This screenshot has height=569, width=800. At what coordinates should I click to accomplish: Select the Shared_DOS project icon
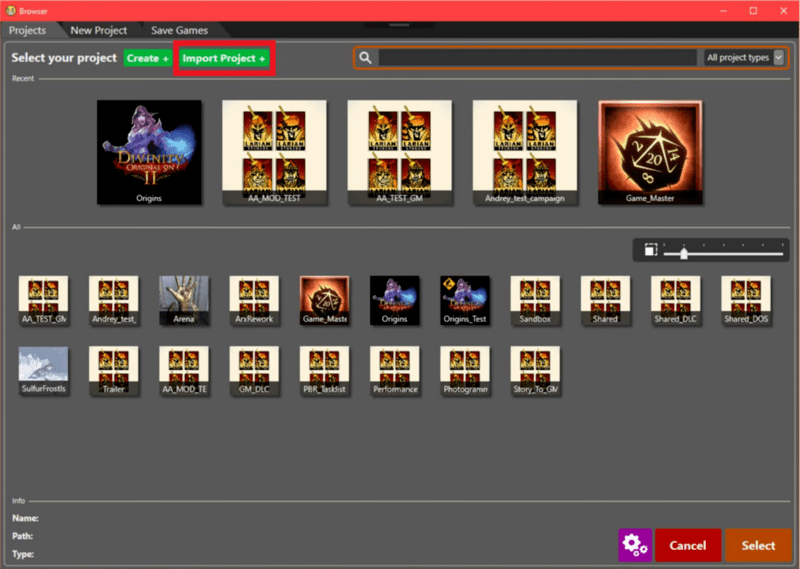point(746,301)
